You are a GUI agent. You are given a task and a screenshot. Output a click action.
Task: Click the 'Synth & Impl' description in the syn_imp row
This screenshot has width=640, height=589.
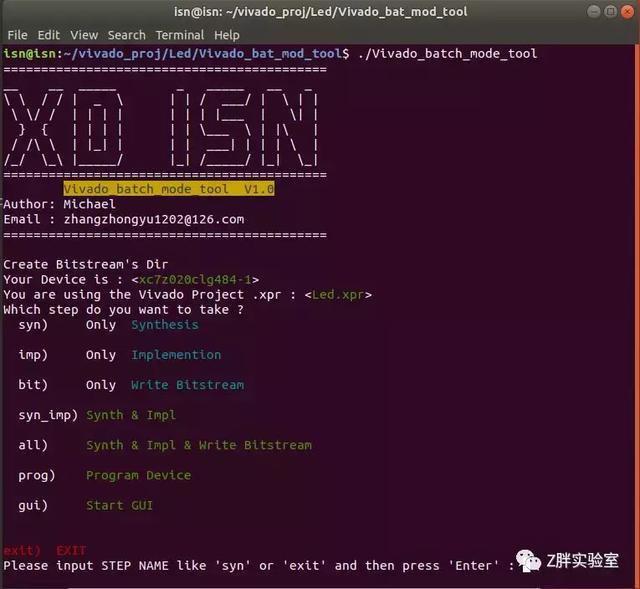[131, 415]
